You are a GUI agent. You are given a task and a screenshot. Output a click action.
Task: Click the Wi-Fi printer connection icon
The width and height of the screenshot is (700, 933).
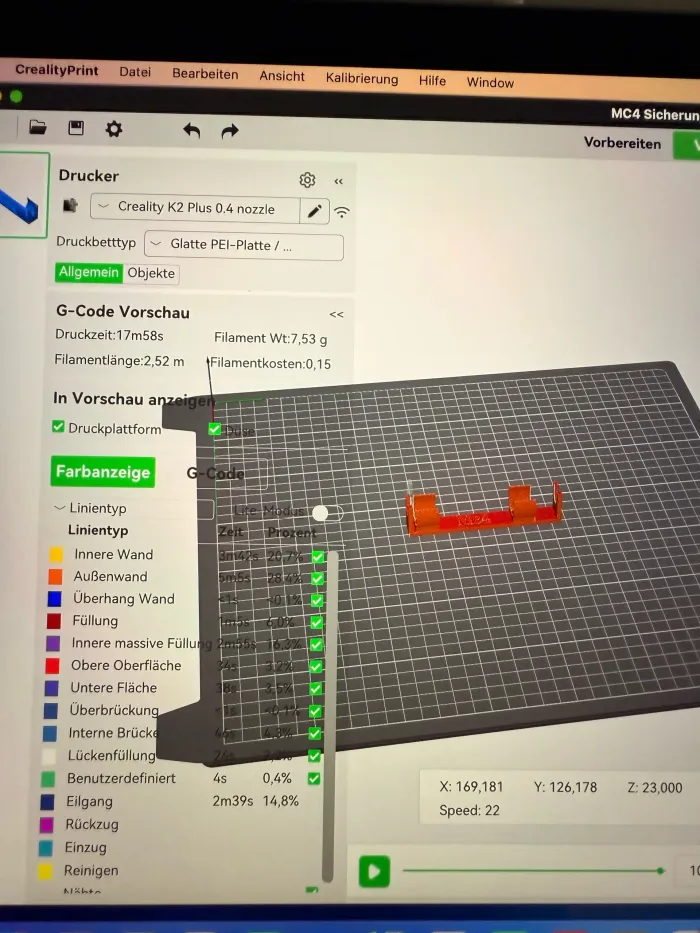tap(342, 212)
